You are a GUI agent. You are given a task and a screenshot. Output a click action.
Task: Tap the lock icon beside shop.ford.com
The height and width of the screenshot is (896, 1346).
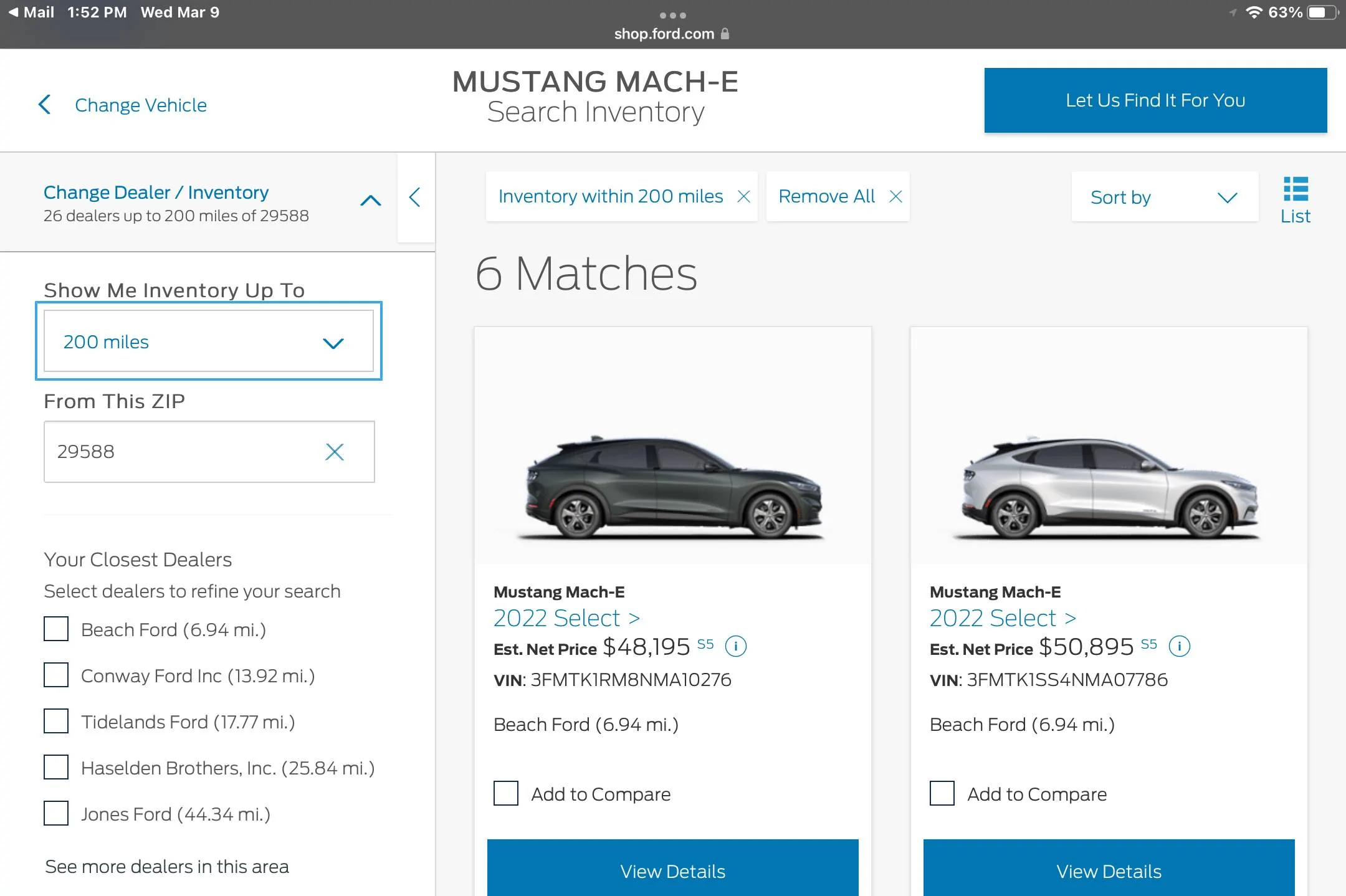[725, 34]
